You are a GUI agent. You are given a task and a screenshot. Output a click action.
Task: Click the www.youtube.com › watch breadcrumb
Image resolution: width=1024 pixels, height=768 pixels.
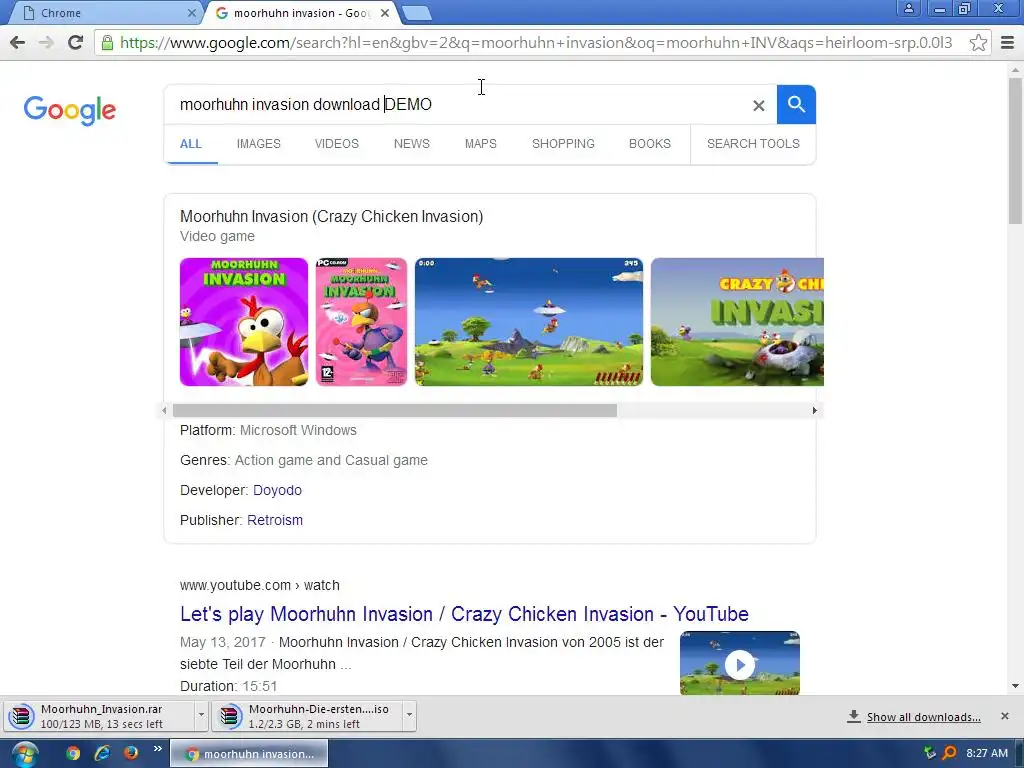click(259, 585)
